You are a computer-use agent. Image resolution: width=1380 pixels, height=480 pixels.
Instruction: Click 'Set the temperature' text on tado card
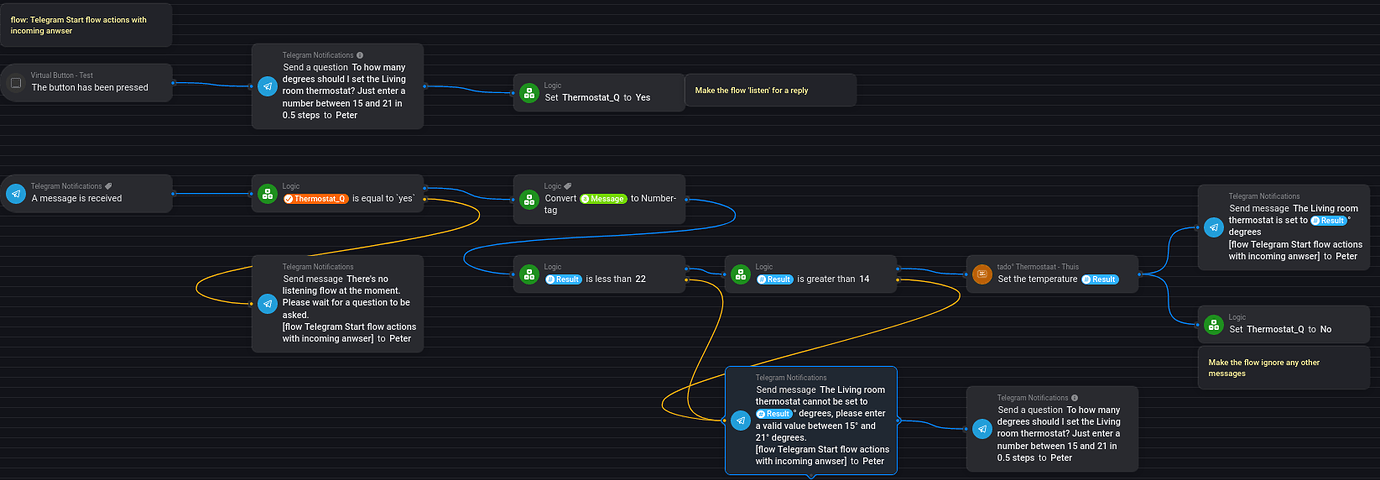coord(1038,279)
